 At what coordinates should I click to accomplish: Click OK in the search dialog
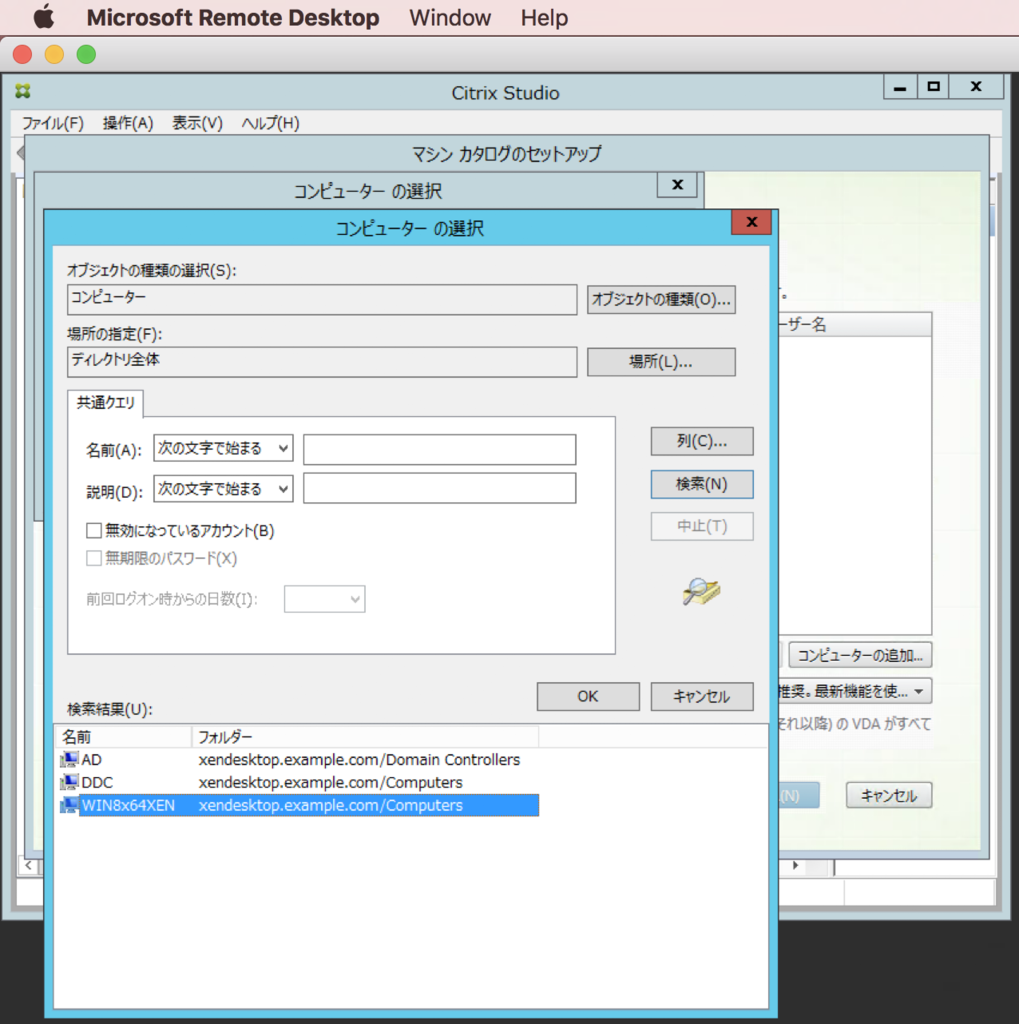(588, 697)
